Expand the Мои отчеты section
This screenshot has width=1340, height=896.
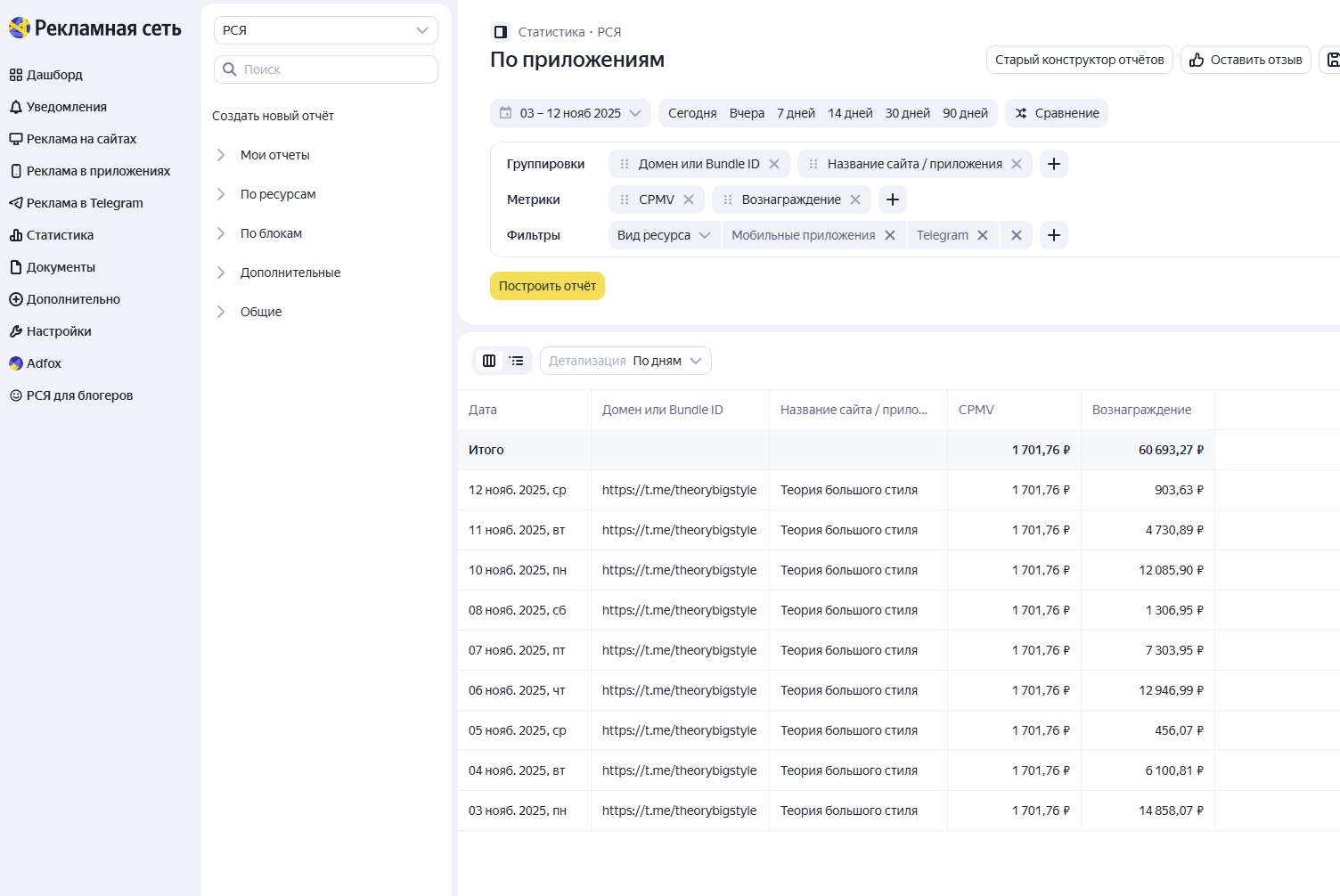coord(274,155)
